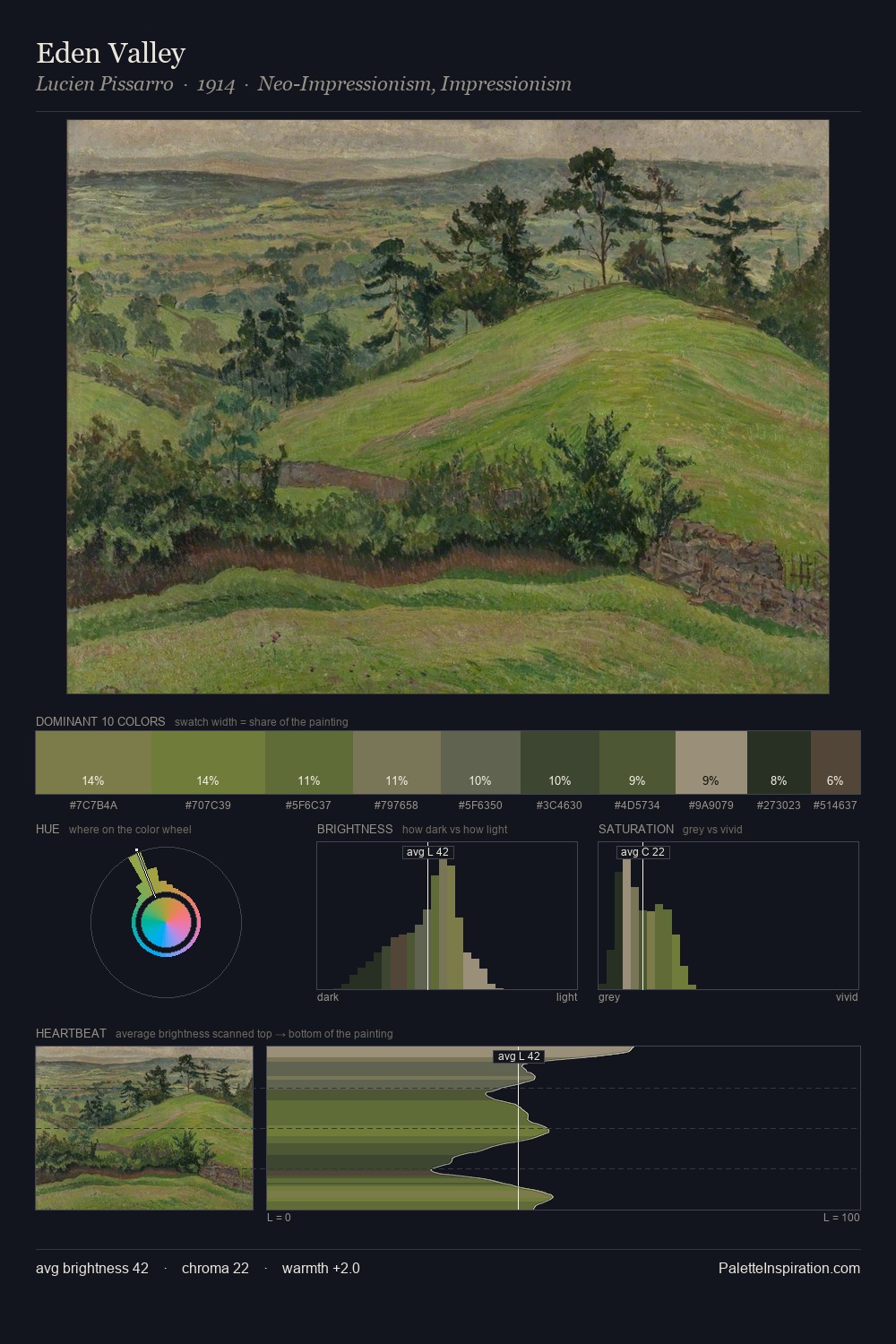Click the 'SATURATION' section heading
Screen dimensions: 896x1344
pyautogui.click(x=636, y=829)
